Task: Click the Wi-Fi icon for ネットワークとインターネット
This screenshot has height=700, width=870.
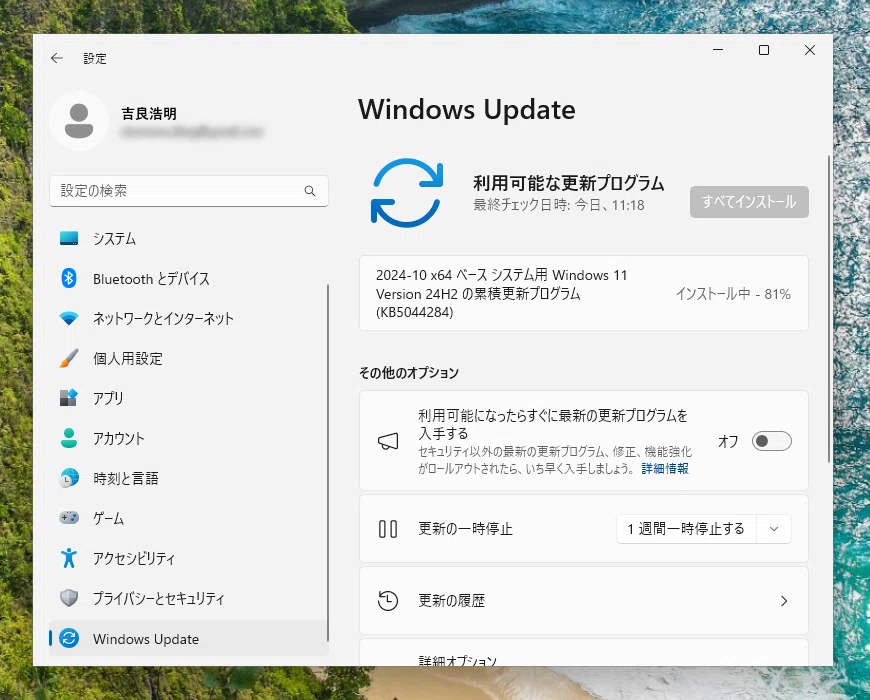Action: (x=69, y=318)
